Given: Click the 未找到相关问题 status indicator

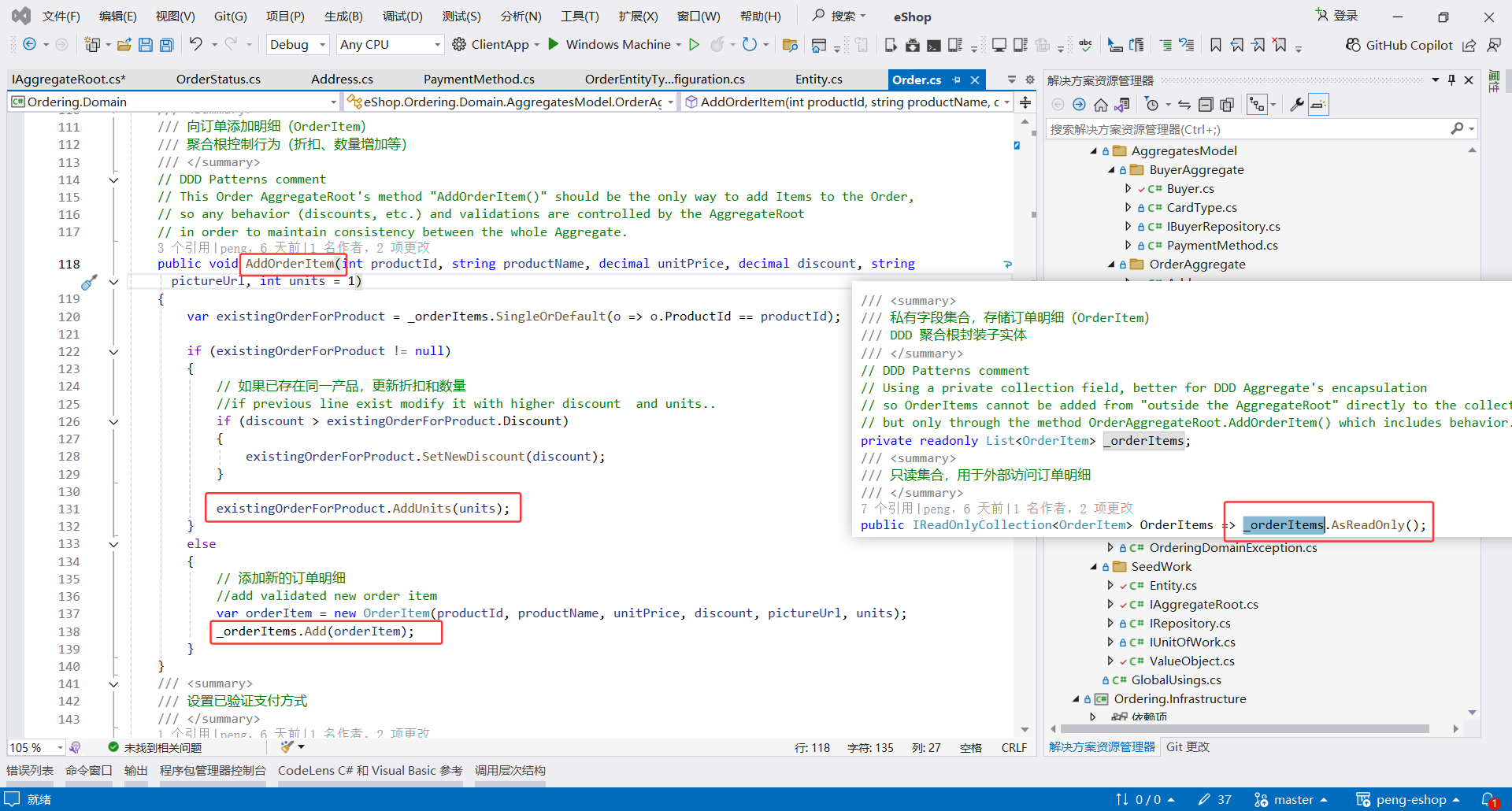Looking at the screenshot, I should click(154, 748).
